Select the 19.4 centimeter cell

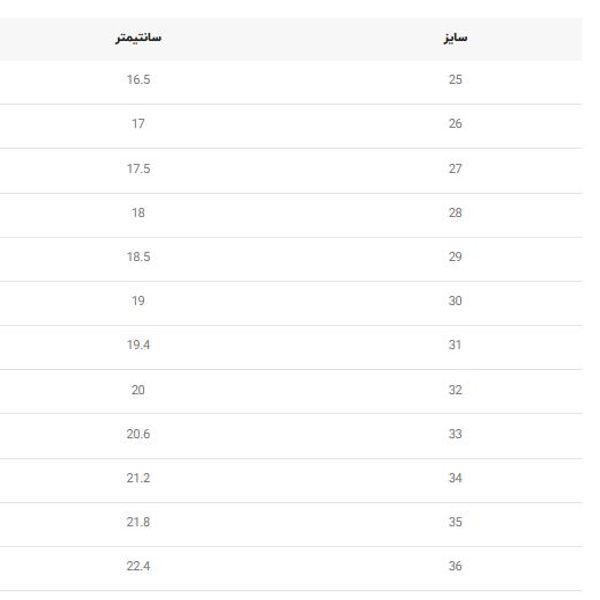pos(138,345)
